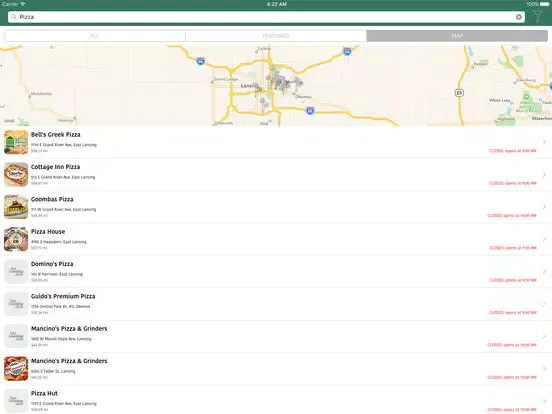The image size is (552, 414).
Task: Tap Domino's Pizza placeholder logo
Action: coord(16,272)
